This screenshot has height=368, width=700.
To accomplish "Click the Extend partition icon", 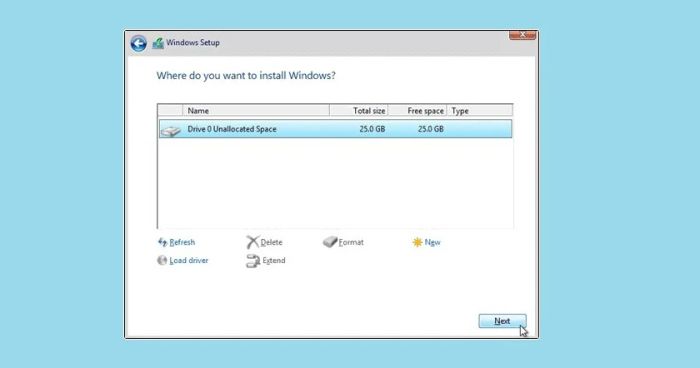I will (x=253, y=261).
